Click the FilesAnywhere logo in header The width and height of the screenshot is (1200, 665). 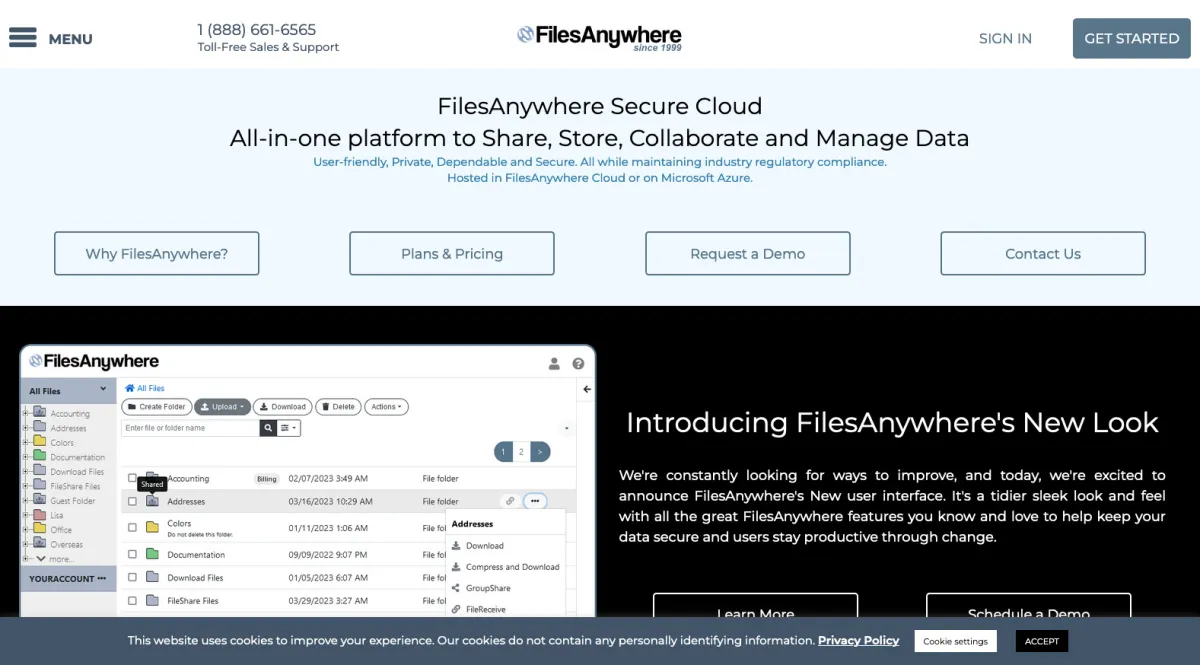pyautogui.click(x=599, y=37)
